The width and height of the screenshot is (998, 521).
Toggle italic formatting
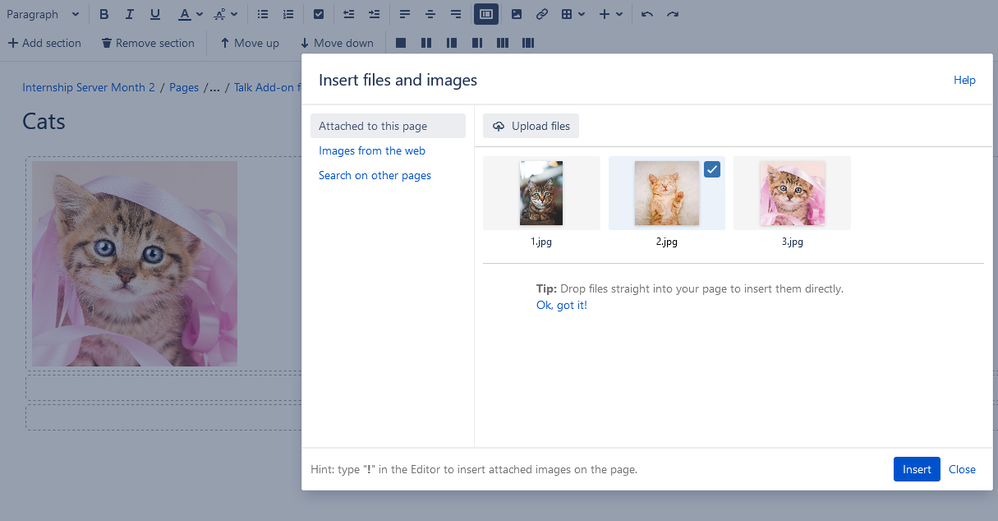tap(129, 14)
